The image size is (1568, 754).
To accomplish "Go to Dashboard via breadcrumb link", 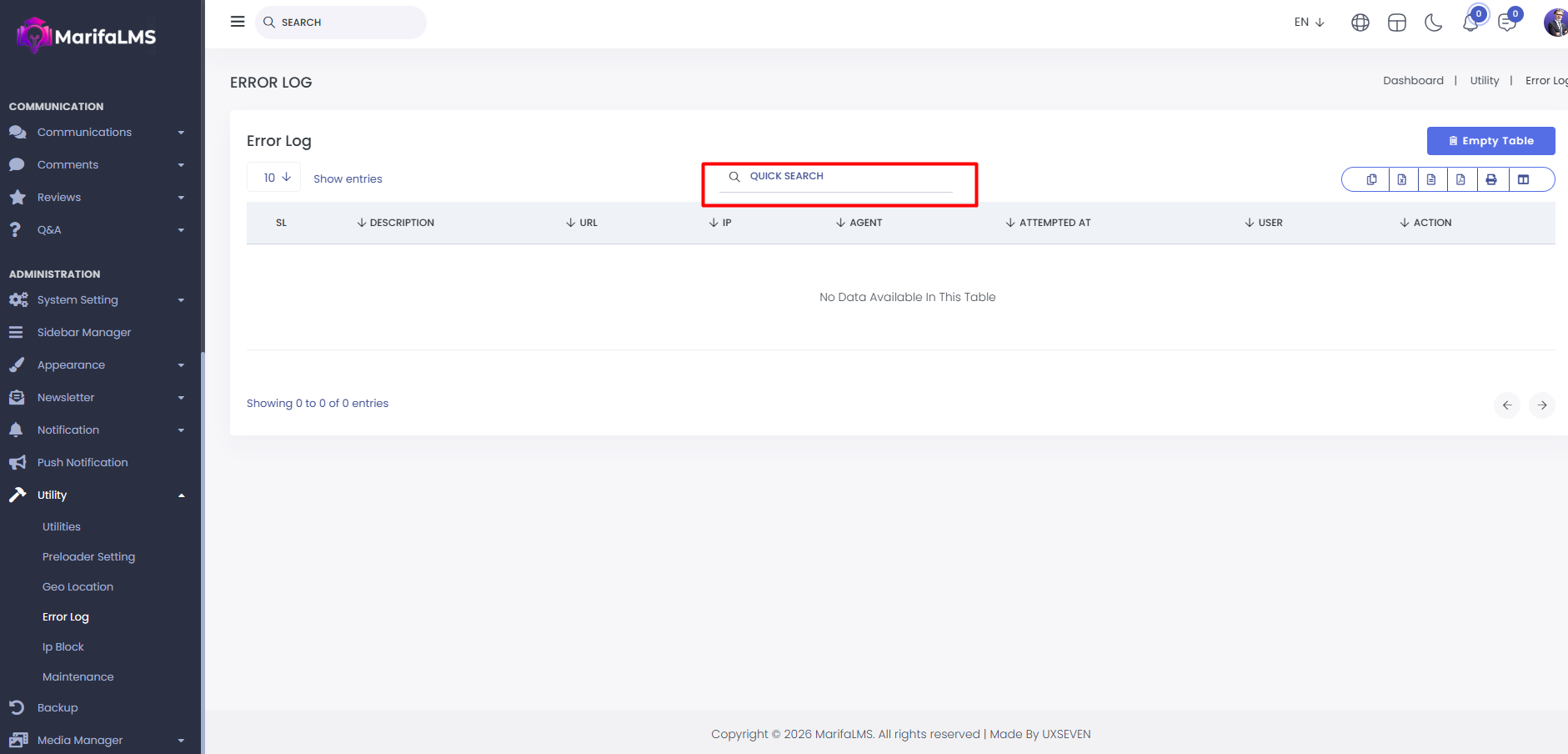I will [1413, 81].
